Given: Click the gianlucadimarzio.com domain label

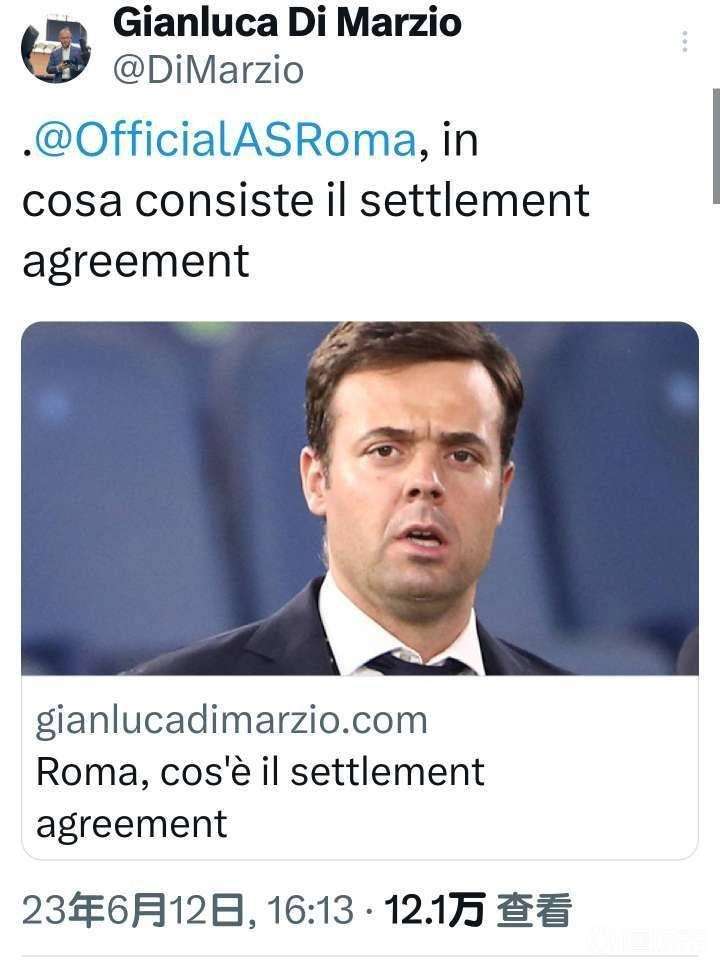Looking at the screenshot, I should [x=231, y=719].
